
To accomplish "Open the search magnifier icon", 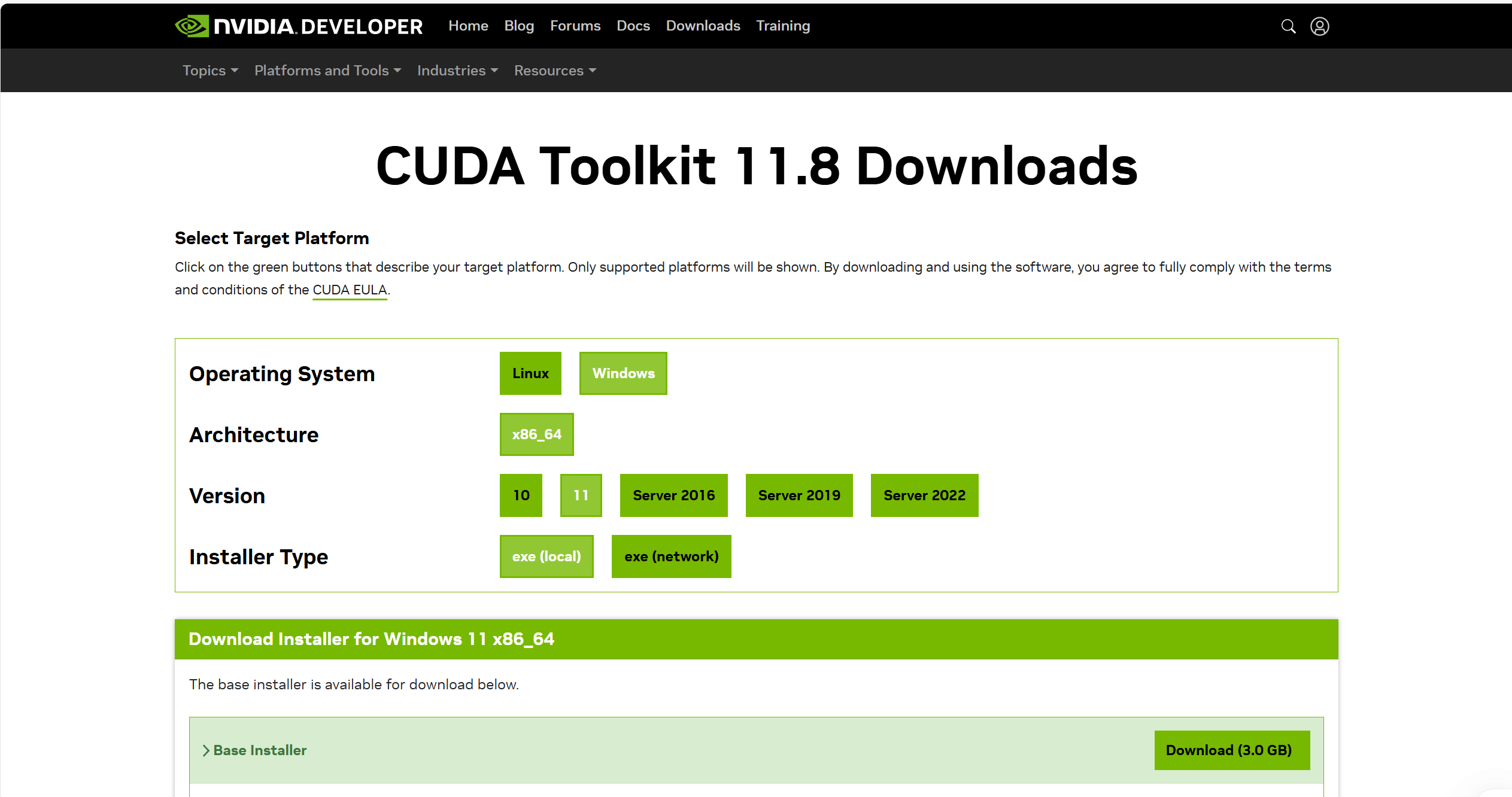I will (x=1288, y=26).
